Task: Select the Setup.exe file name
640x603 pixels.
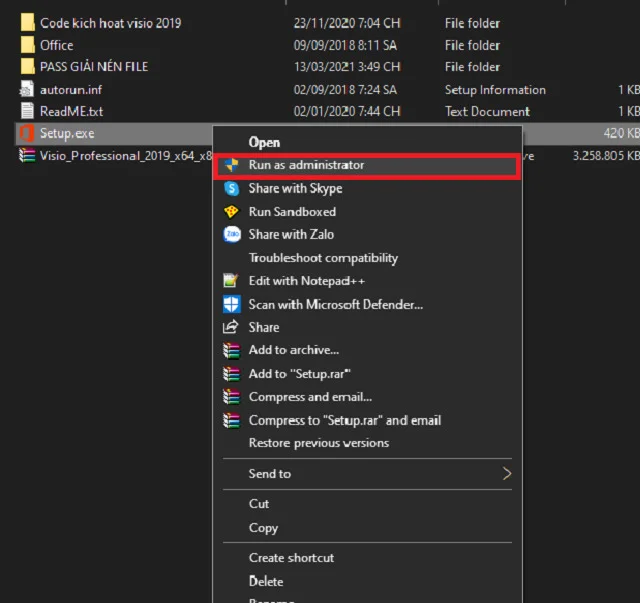Action: (x=67, y=134)
